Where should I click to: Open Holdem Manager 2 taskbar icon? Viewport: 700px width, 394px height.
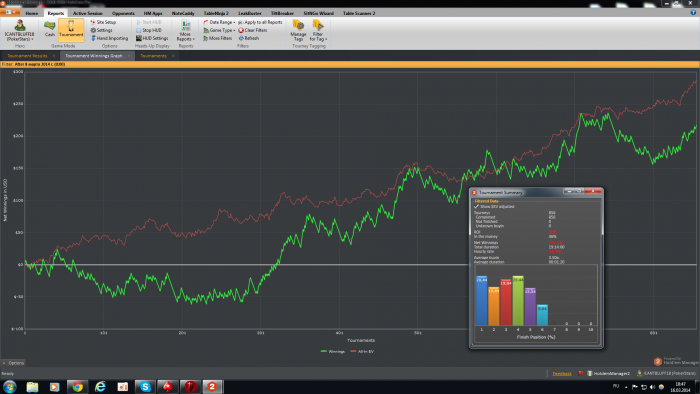[x=212, y=386]
